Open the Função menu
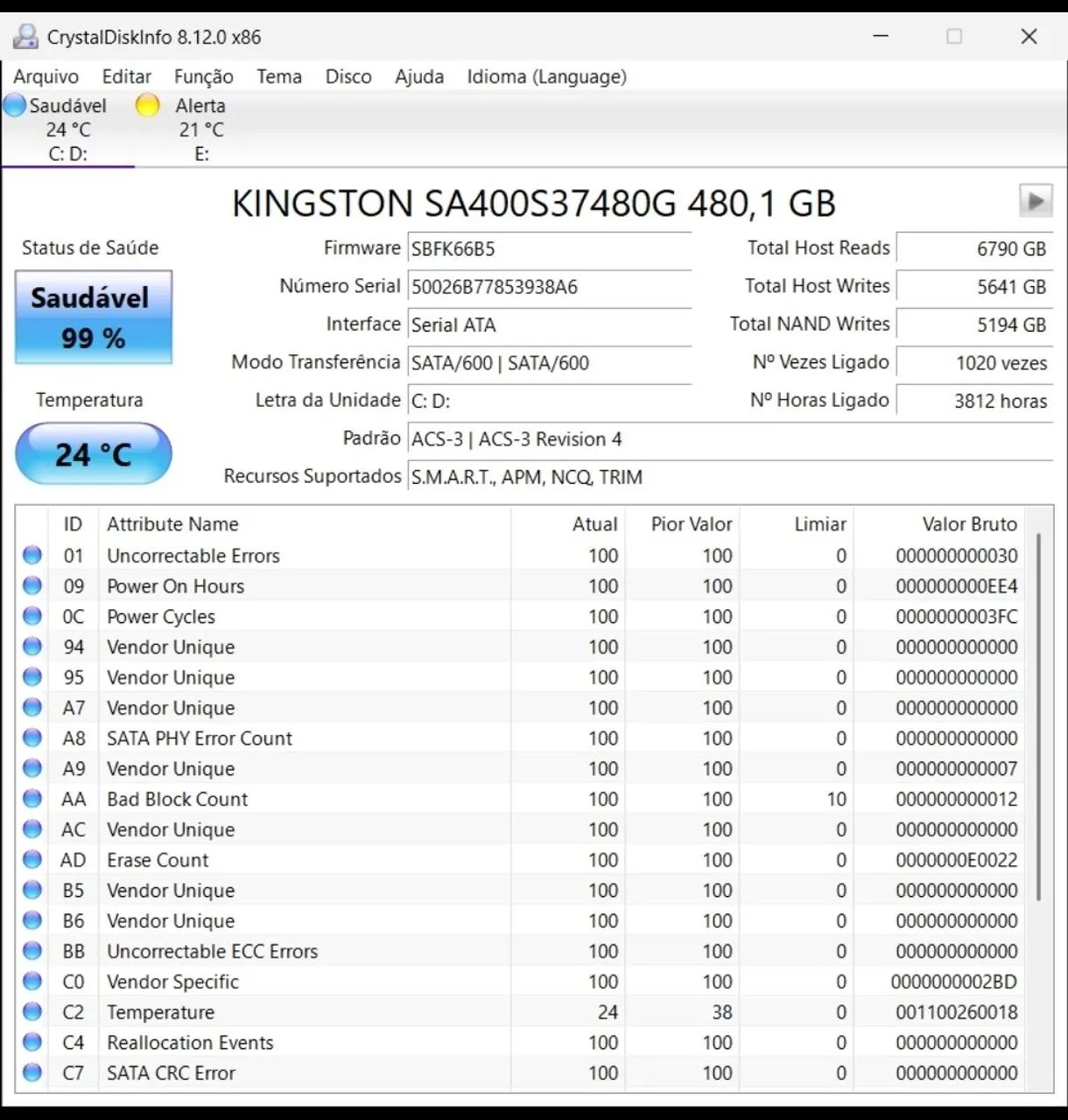 click(x=203, y=77)
